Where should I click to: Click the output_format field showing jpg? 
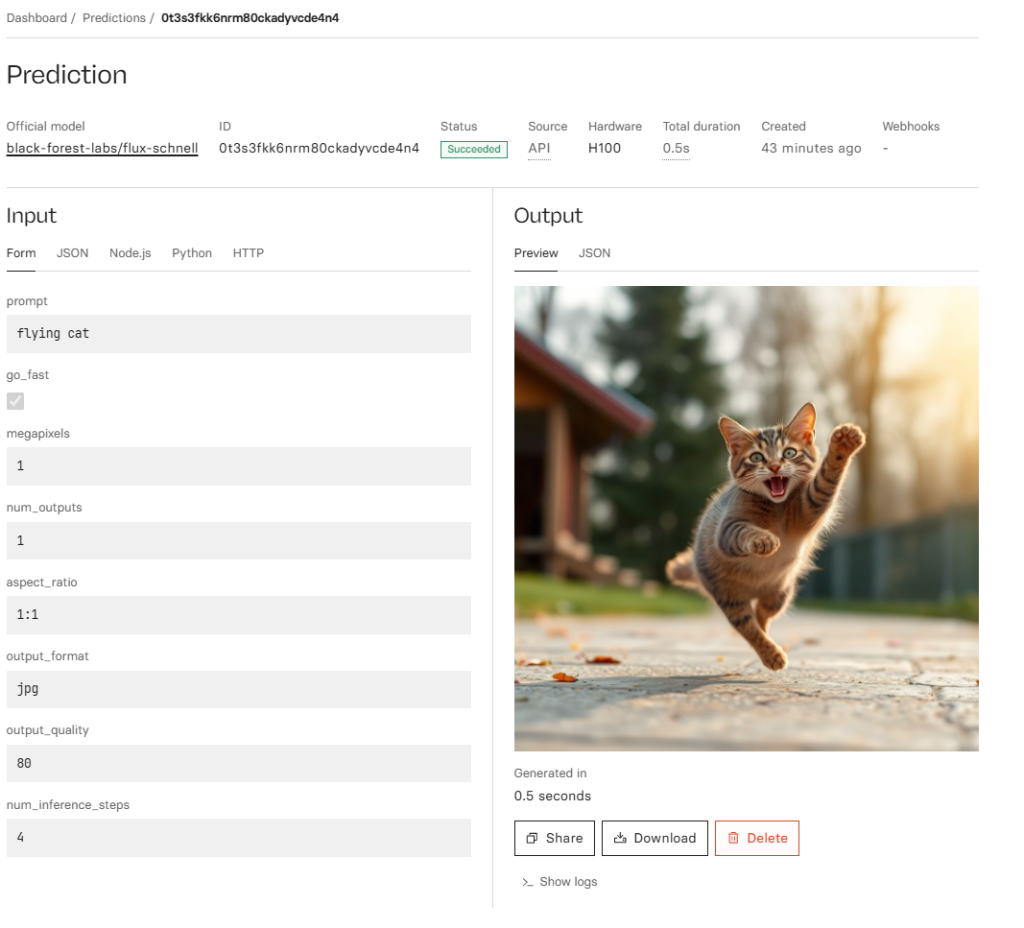click(x=238, y=689)
